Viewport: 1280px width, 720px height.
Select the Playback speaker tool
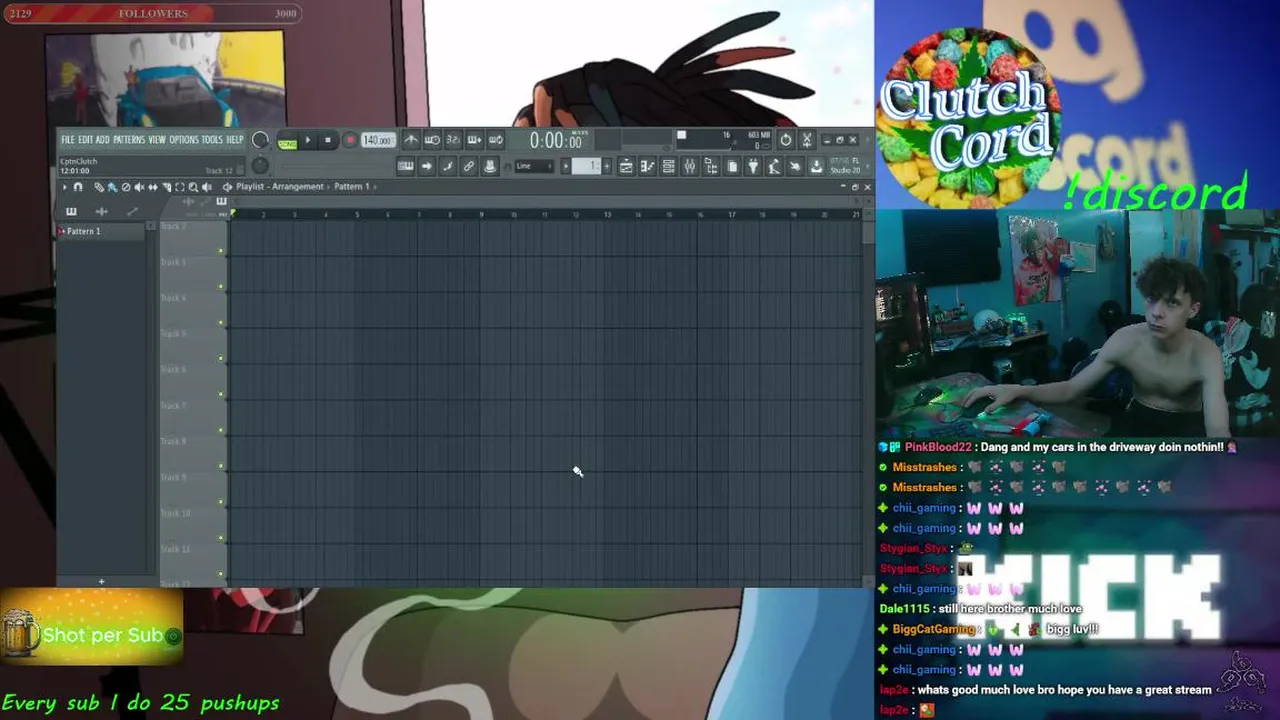coord(207,187)
